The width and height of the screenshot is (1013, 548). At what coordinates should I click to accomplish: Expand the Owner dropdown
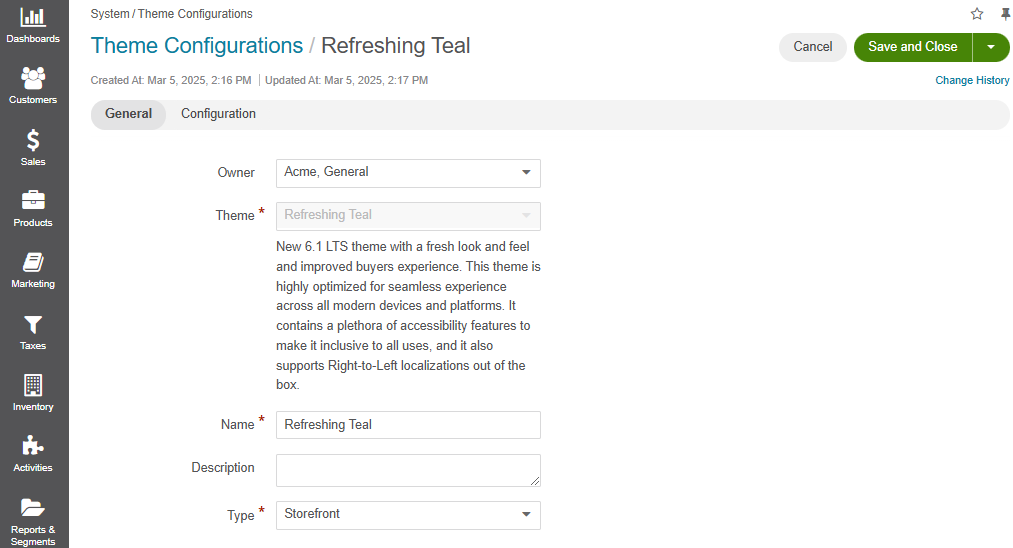408,173
